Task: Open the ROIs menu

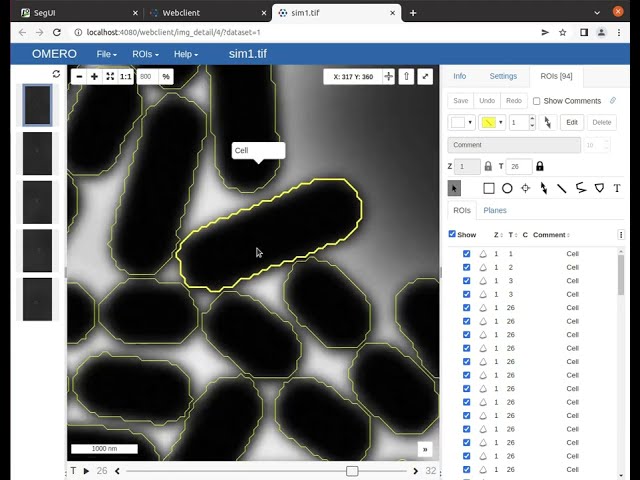Action: [x=145, y=54]
